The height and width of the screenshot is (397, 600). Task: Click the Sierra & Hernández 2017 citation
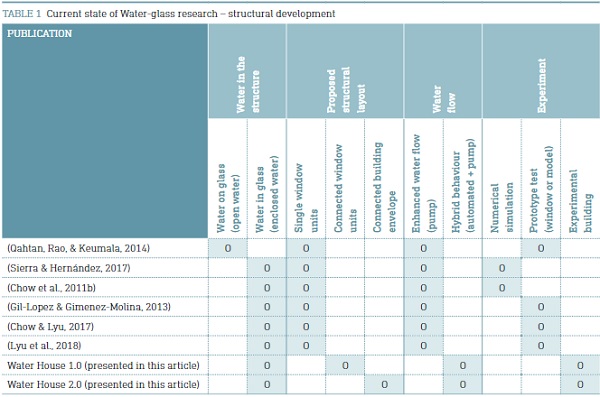tap(69, 268)
